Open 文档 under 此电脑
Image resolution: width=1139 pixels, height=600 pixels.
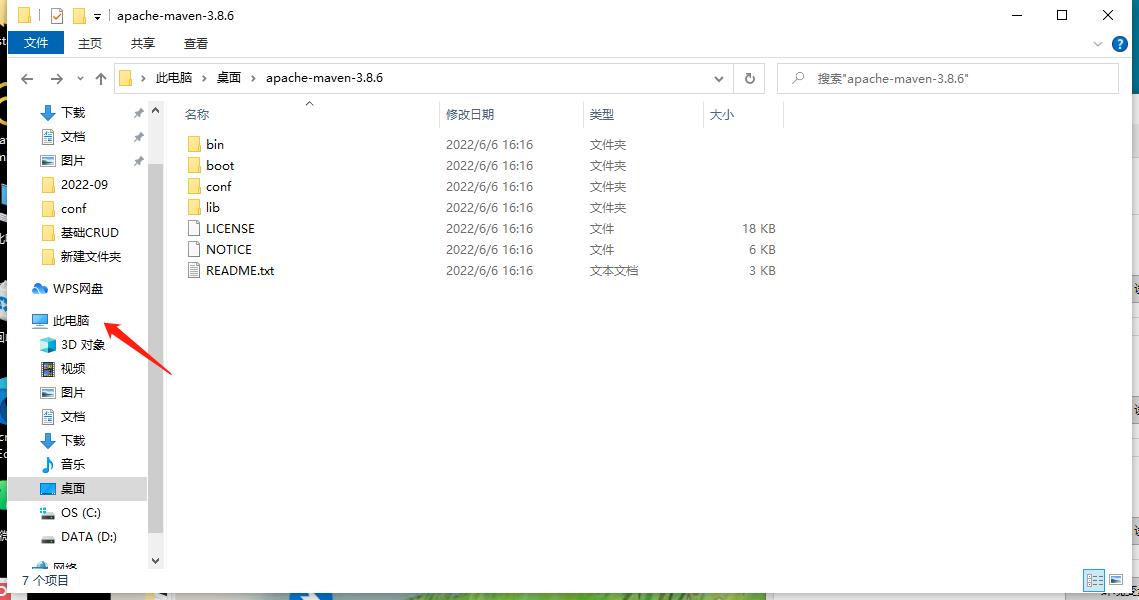(x=73, y=416)
